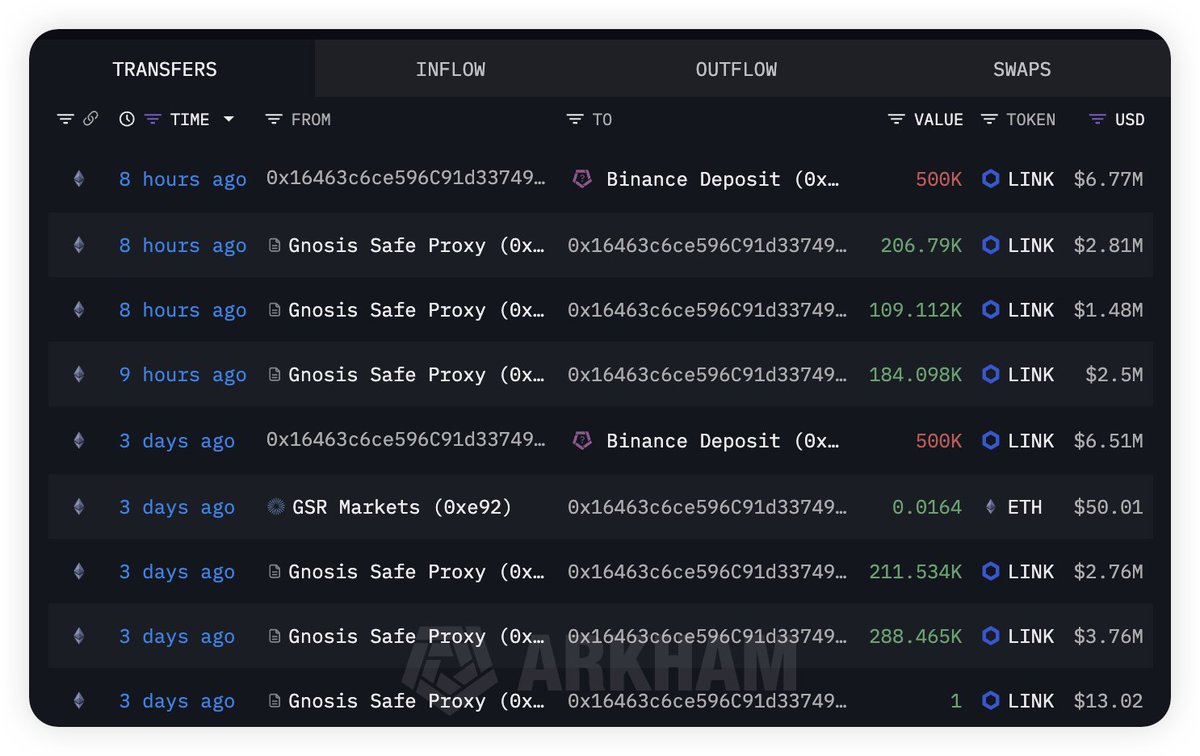Open the FROM column filter
Viewport: 1200px width, 756px height.
tap(273, 119)
